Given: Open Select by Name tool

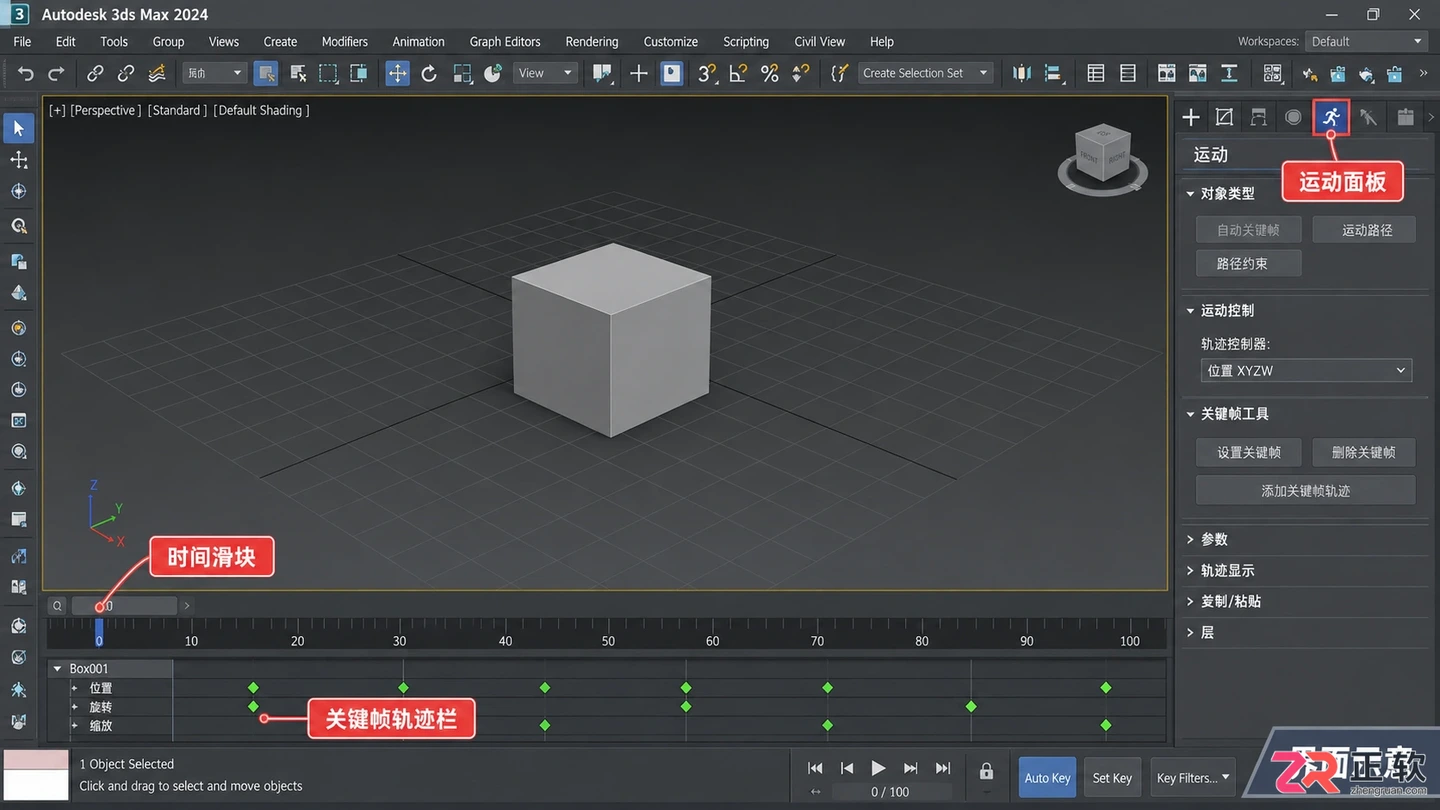Looking at the screenshot, I should pyautogui.click(x=298, y=73).
